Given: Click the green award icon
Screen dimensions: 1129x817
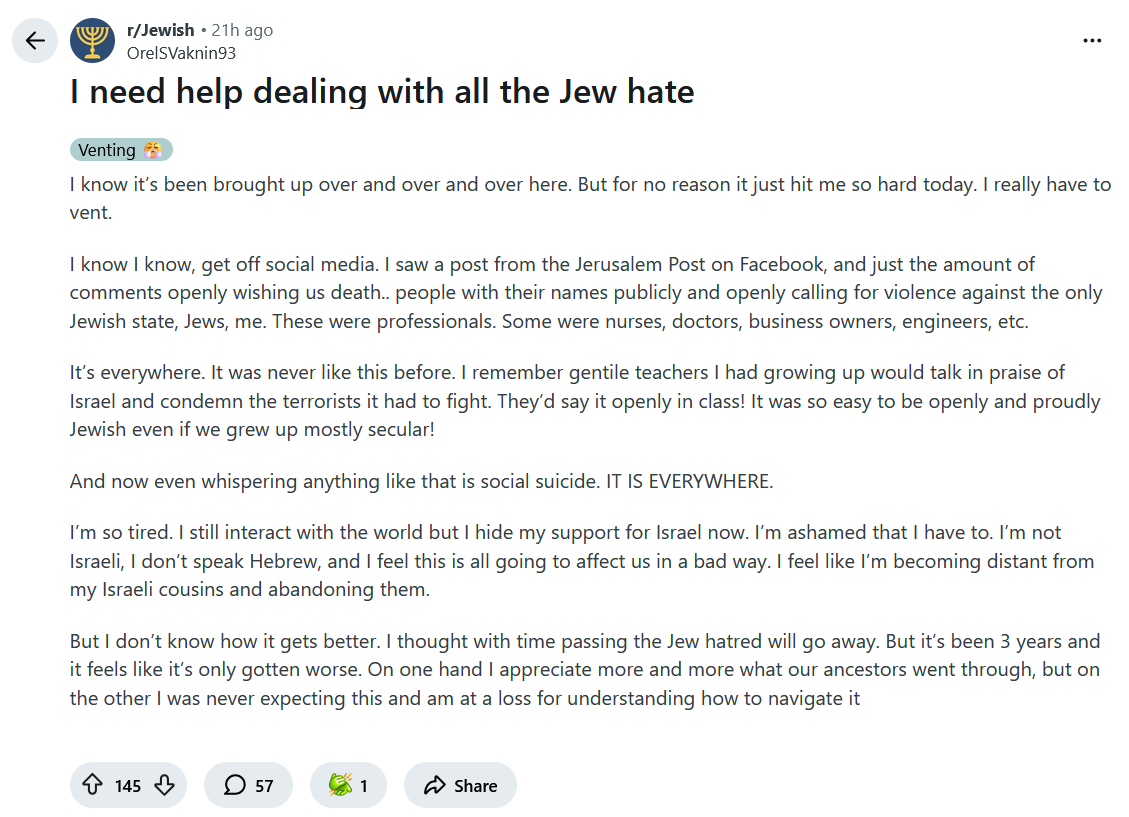Looking at the screenshot, I should [340, 785].
